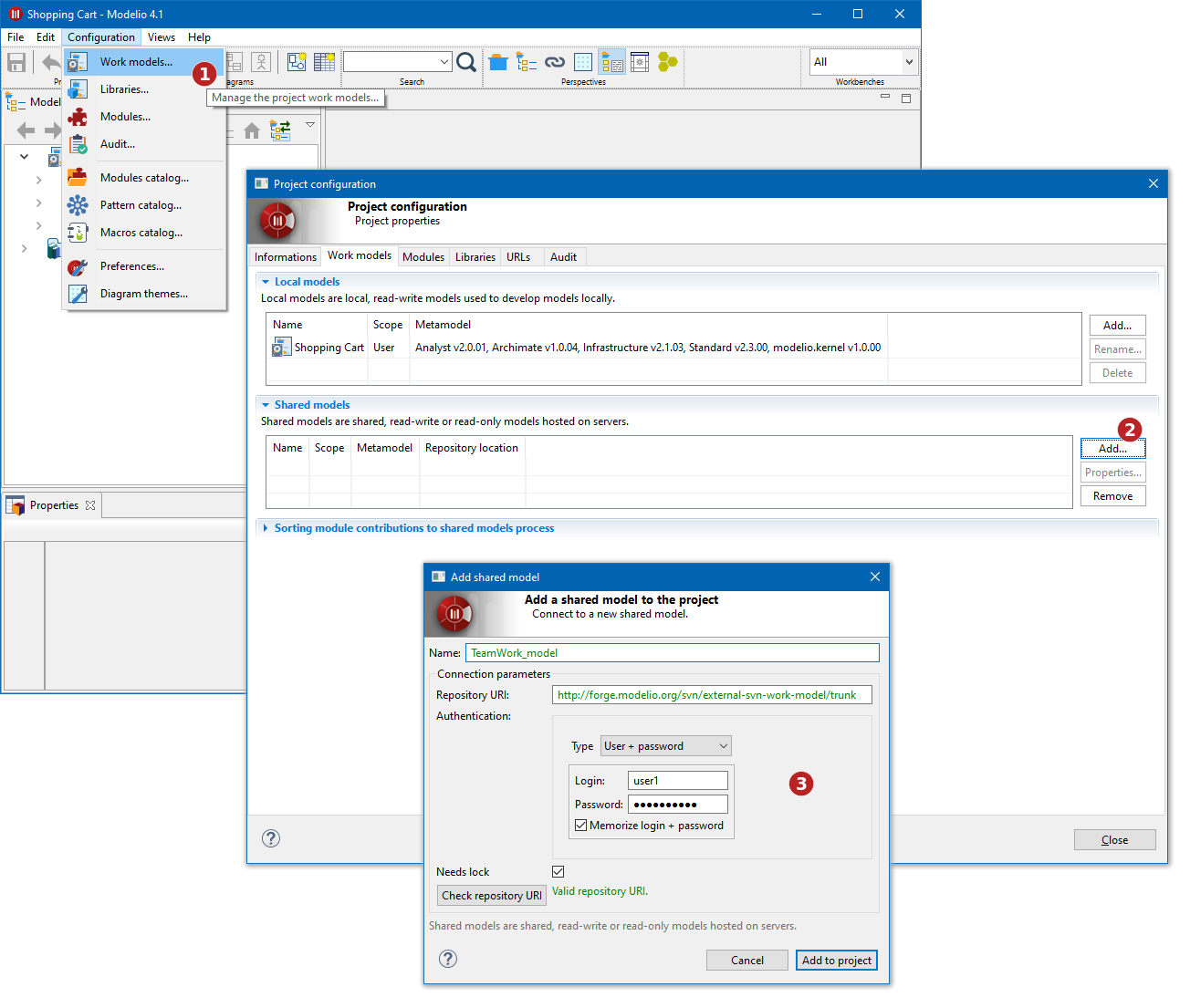Click the Modules catalog folder icon
The image size is (1190, 1008).
(x=78, y=178)
